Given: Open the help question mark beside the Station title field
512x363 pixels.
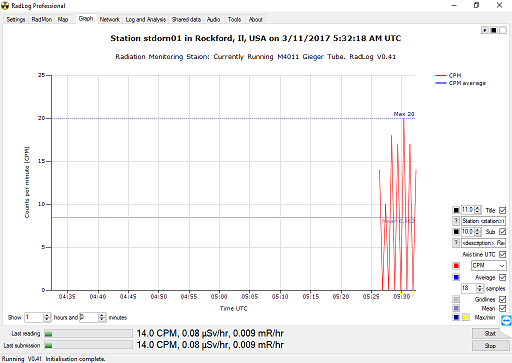Looking at the screenshot, I should pos(456,221).
